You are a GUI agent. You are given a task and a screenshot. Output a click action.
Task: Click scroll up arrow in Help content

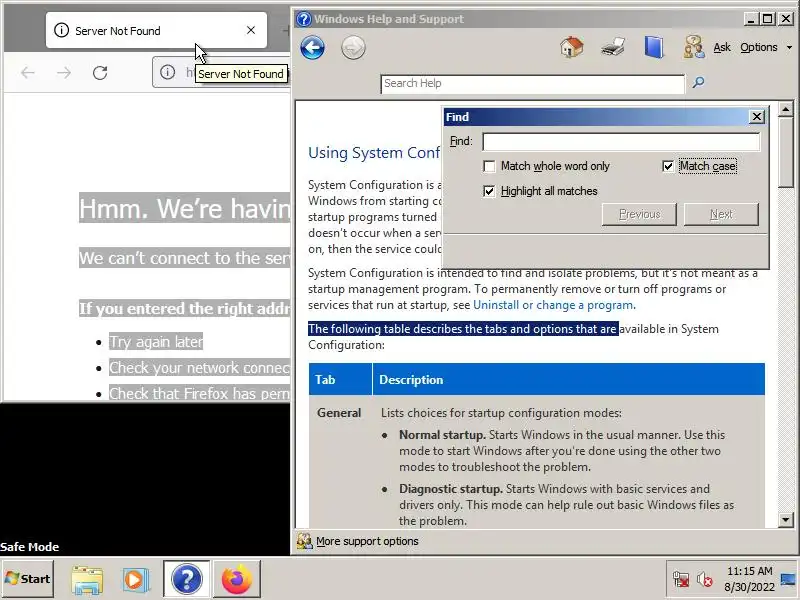tap(786, 109)
